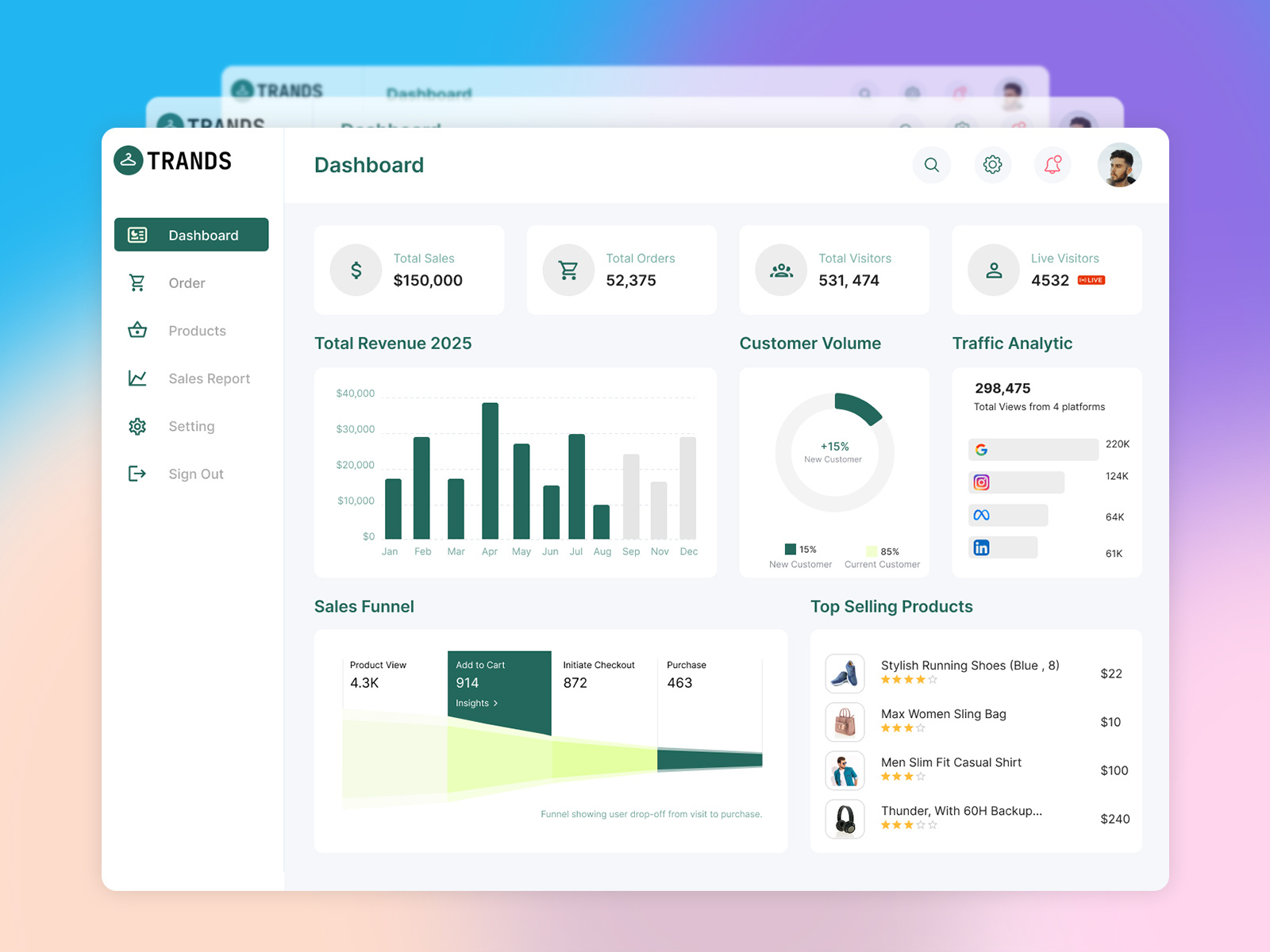Open the settings gear in the top bar
1270x952 pixels.
coord(992,165)
